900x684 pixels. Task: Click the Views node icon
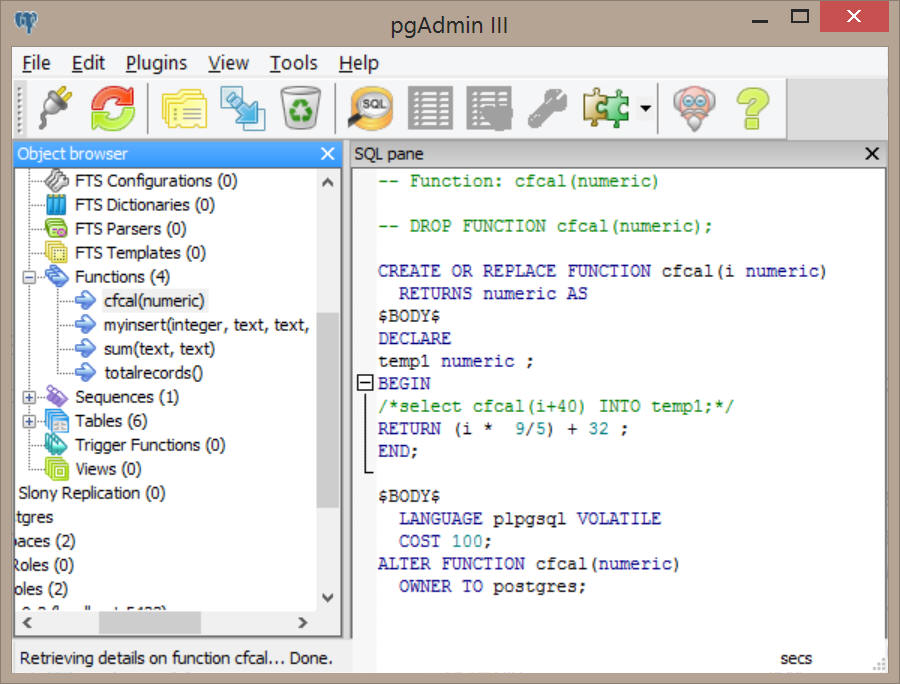[57, 469]
